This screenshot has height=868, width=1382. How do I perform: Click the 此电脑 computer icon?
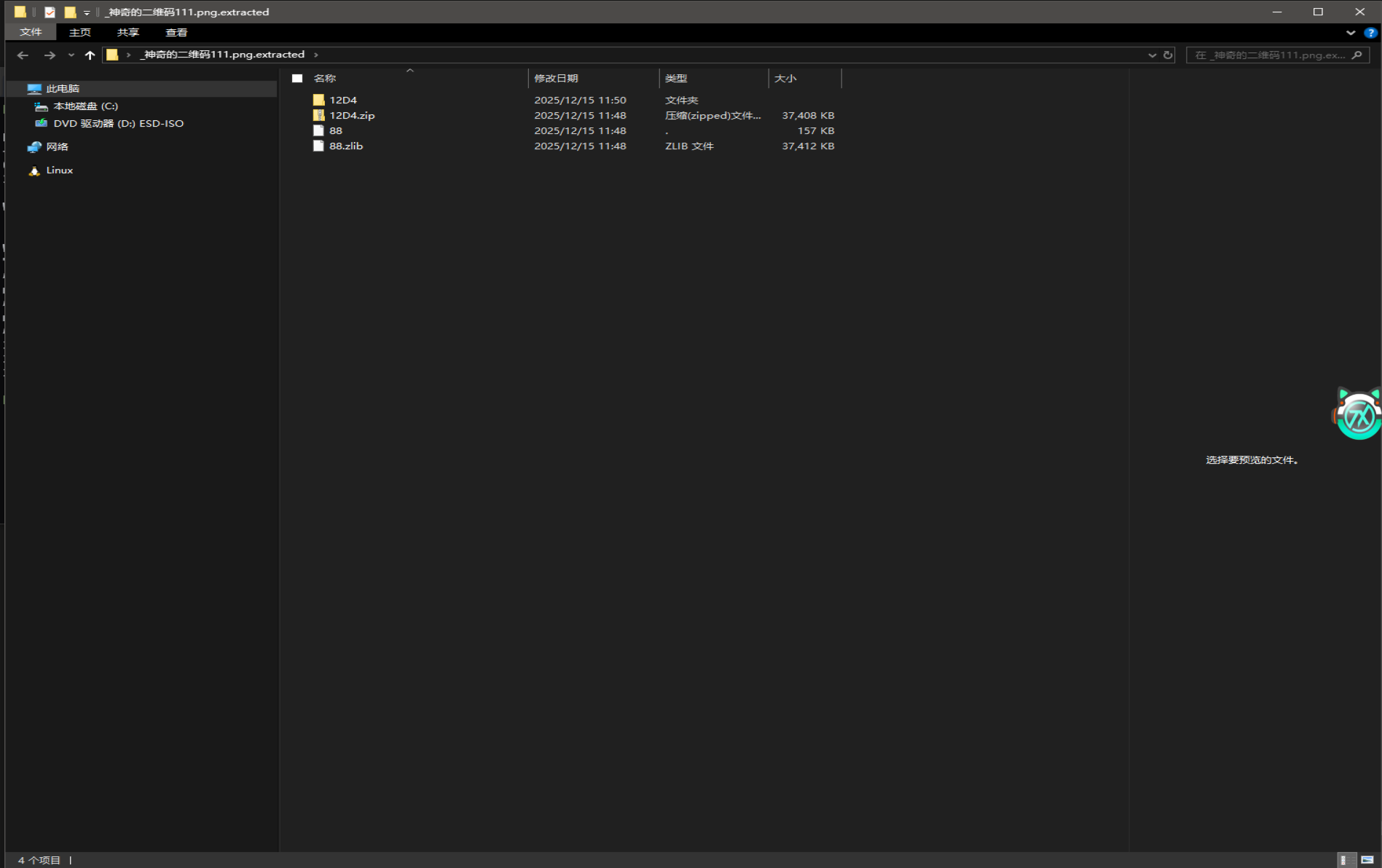[x=34, y=89]
